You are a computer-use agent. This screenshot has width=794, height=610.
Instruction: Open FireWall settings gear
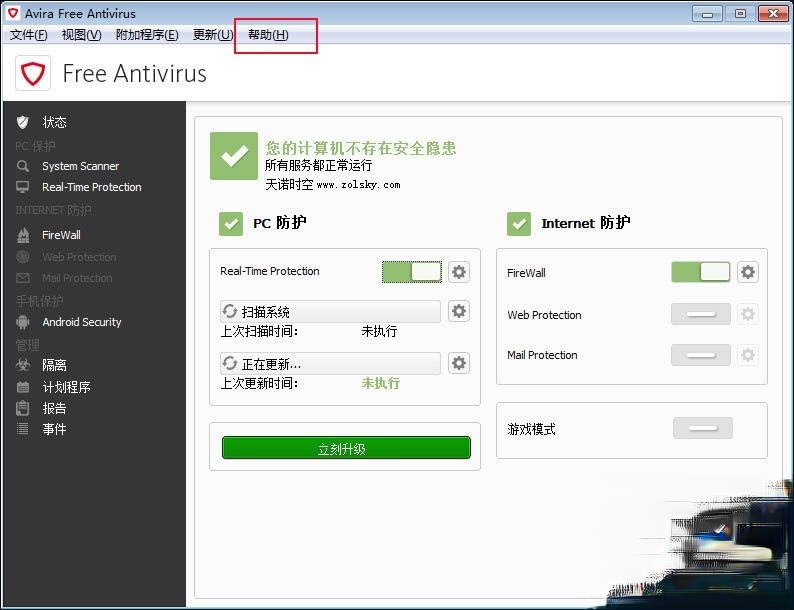tap(748, 272)
